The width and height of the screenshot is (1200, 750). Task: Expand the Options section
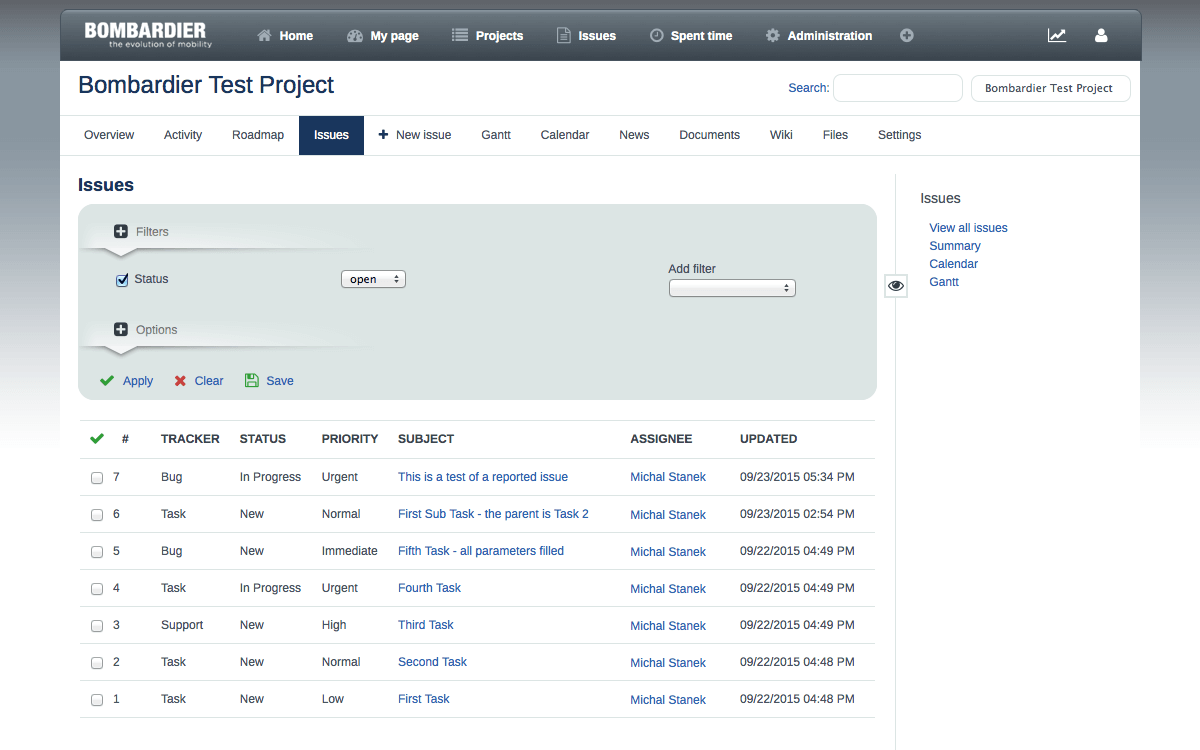point(146,330)
